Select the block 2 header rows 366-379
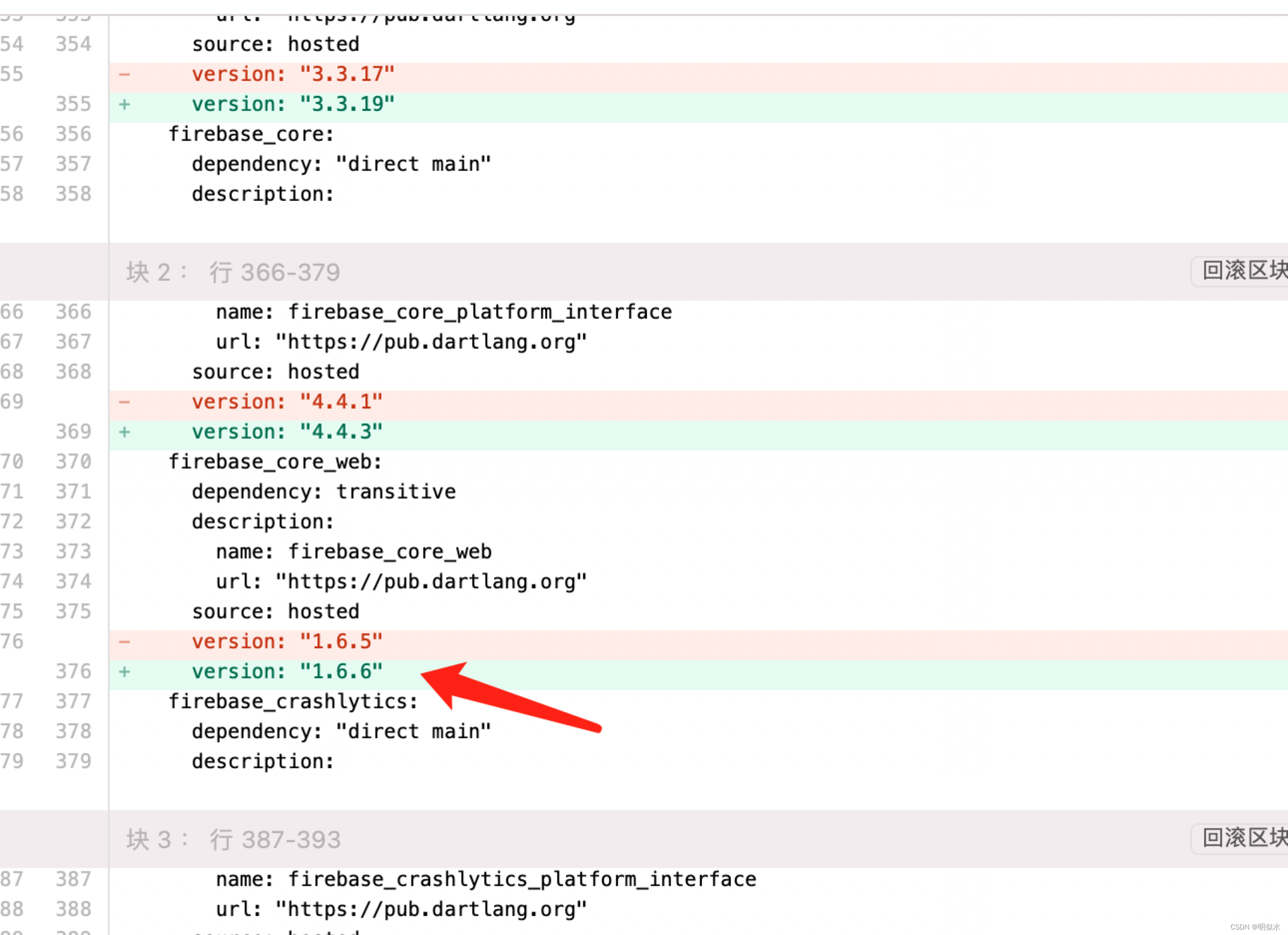This screenshot has width=1288, height=935. point(233,272)
